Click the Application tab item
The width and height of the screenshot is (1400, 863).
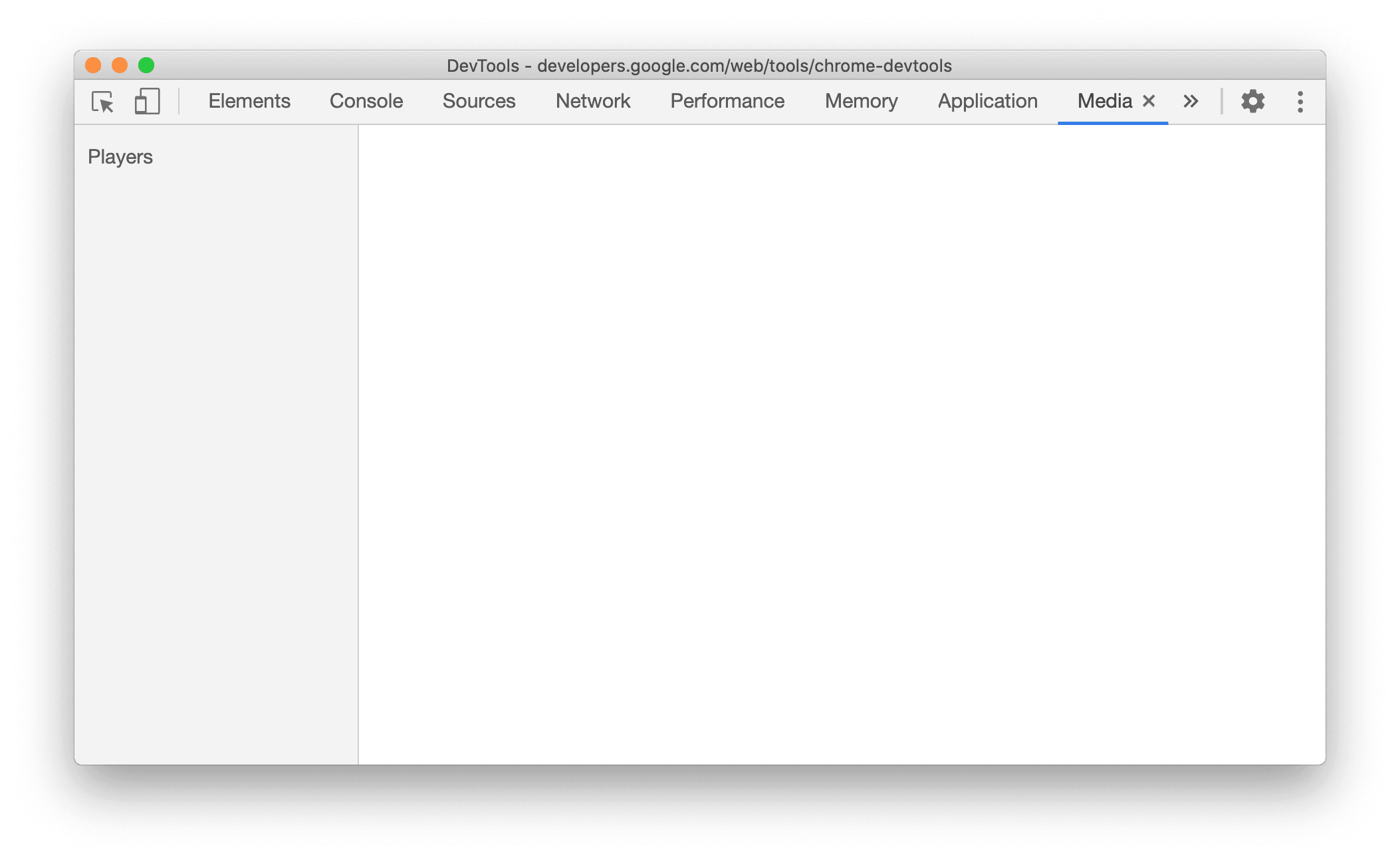988,100
